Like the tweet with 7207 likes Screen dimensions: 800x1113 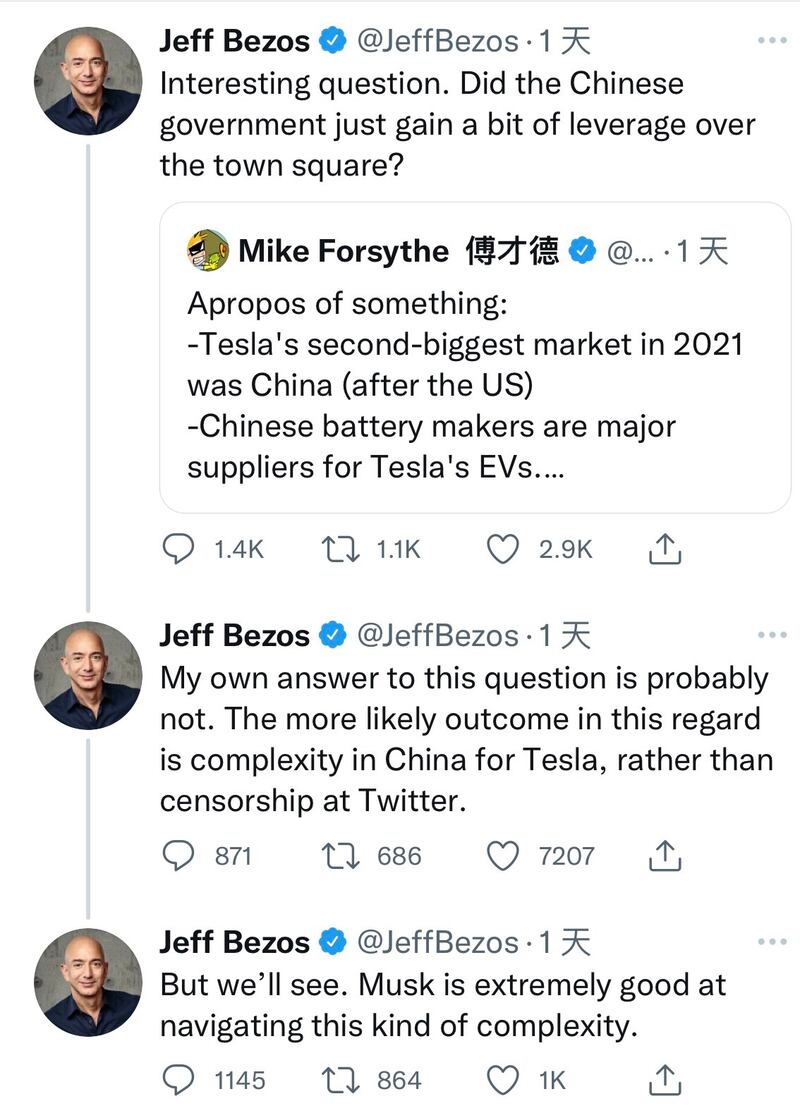point(501,855)
